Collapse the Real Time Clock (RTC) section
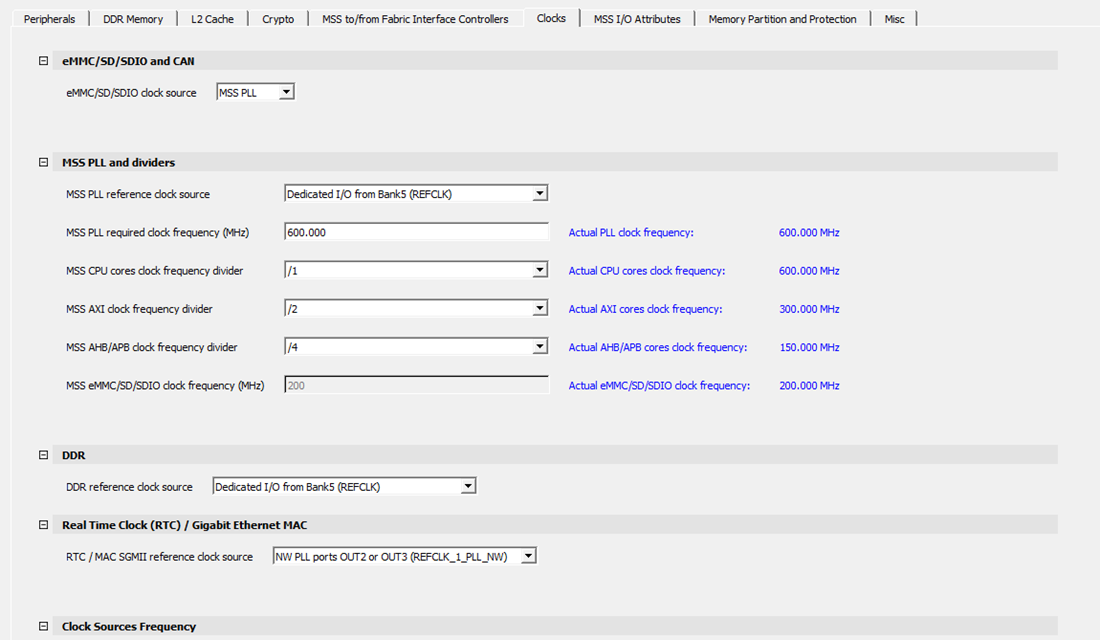 click(43, 525)
